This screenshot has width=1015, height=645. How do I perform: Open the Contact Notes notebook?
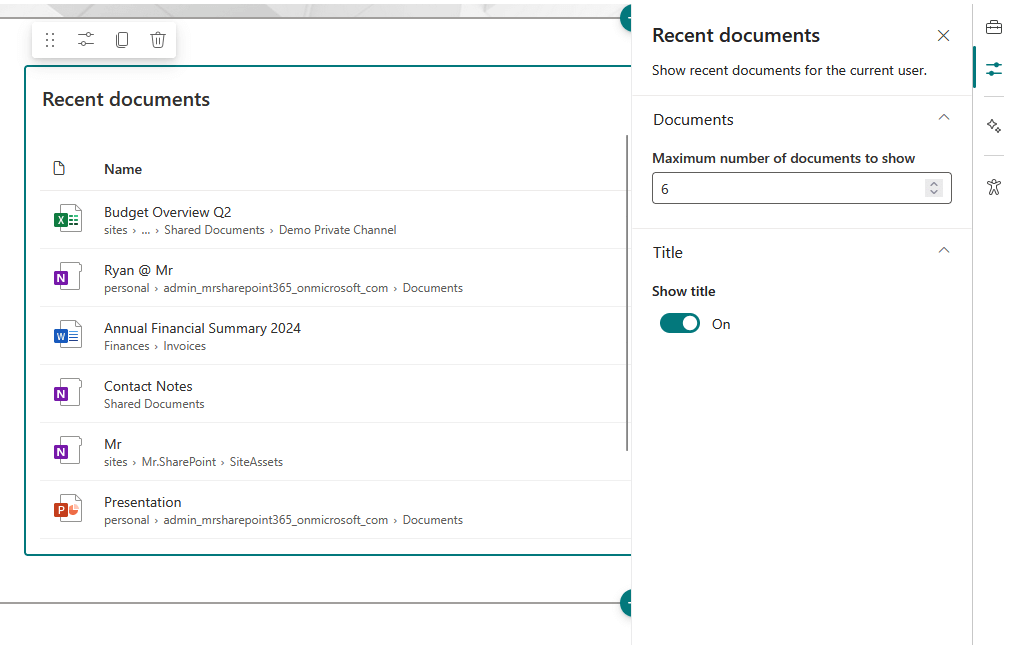pos(148,386)
